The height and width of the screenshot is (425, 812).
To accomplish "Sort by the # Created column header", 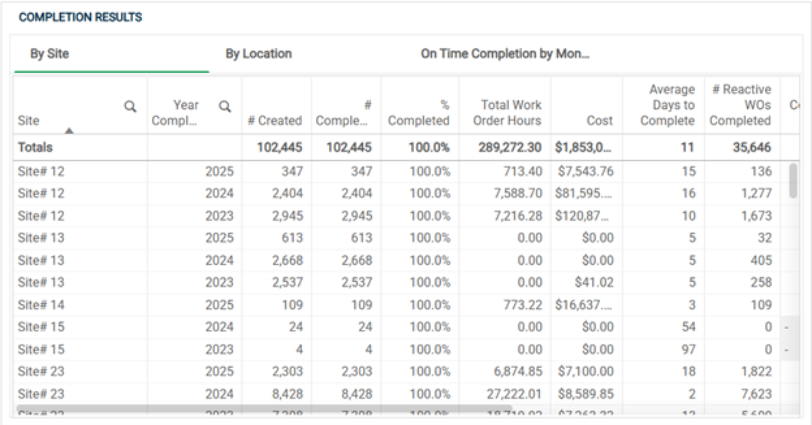I will coord(274,120).
